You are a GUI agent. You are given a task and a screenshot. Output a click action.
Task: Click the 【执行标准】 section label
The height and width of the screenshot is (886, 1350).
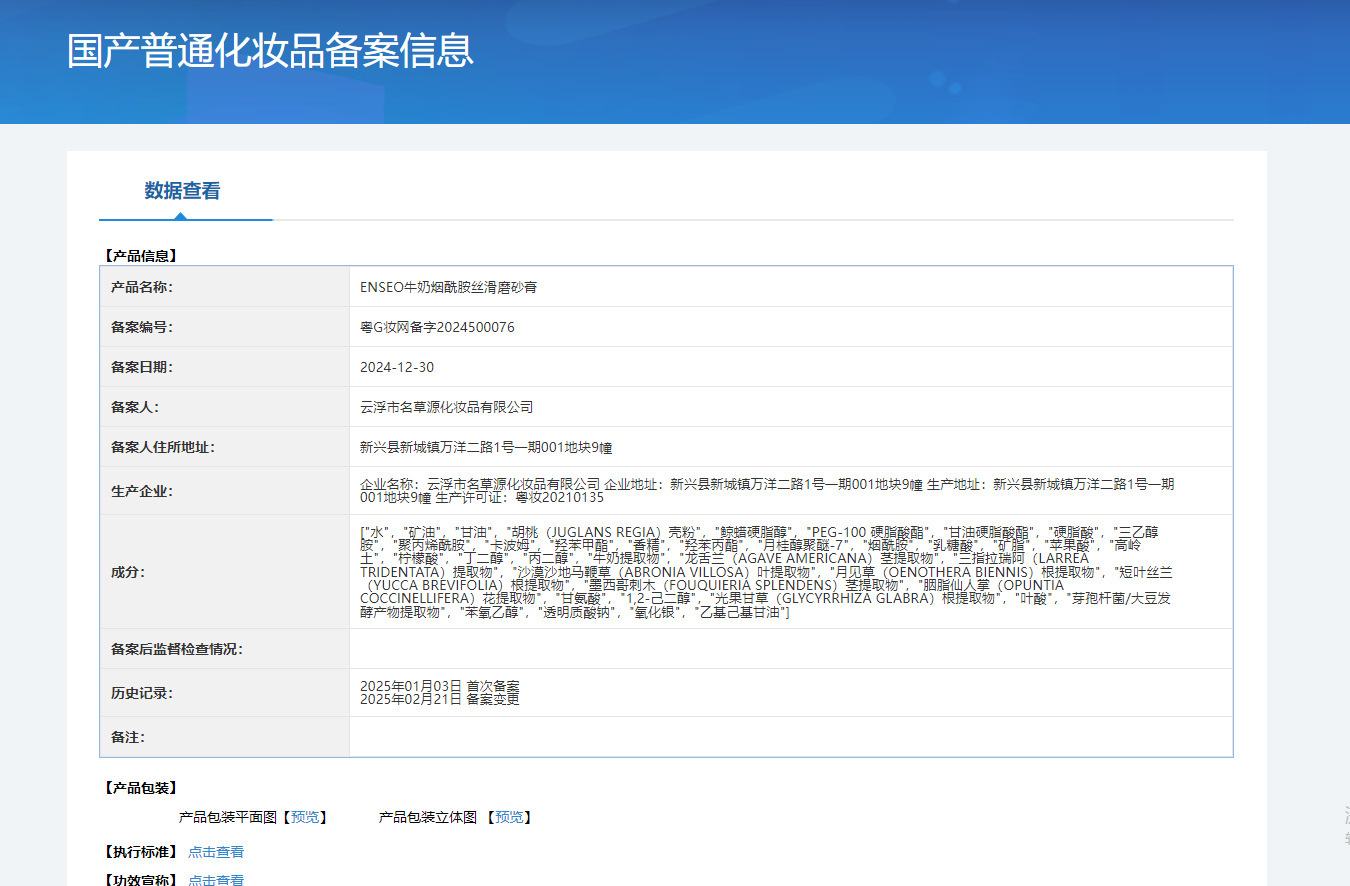click(140, 852)
